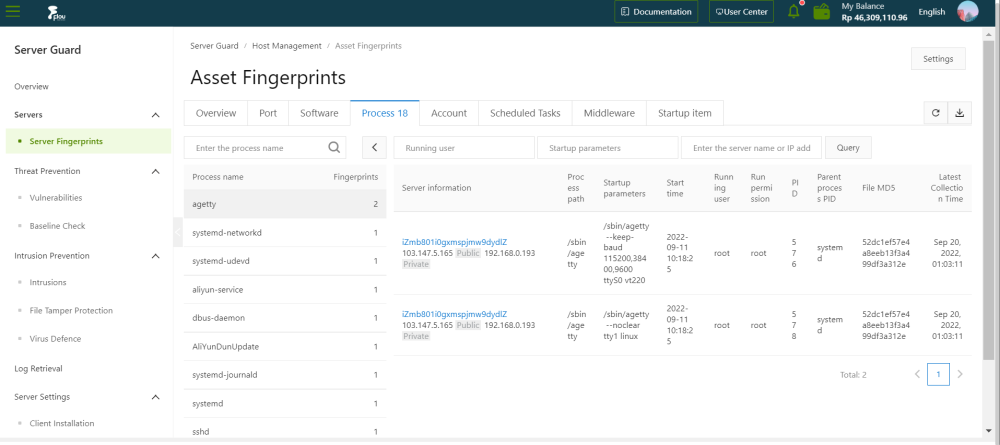
Task: Collapse the process list panel arrow
Action: [373, 148]
